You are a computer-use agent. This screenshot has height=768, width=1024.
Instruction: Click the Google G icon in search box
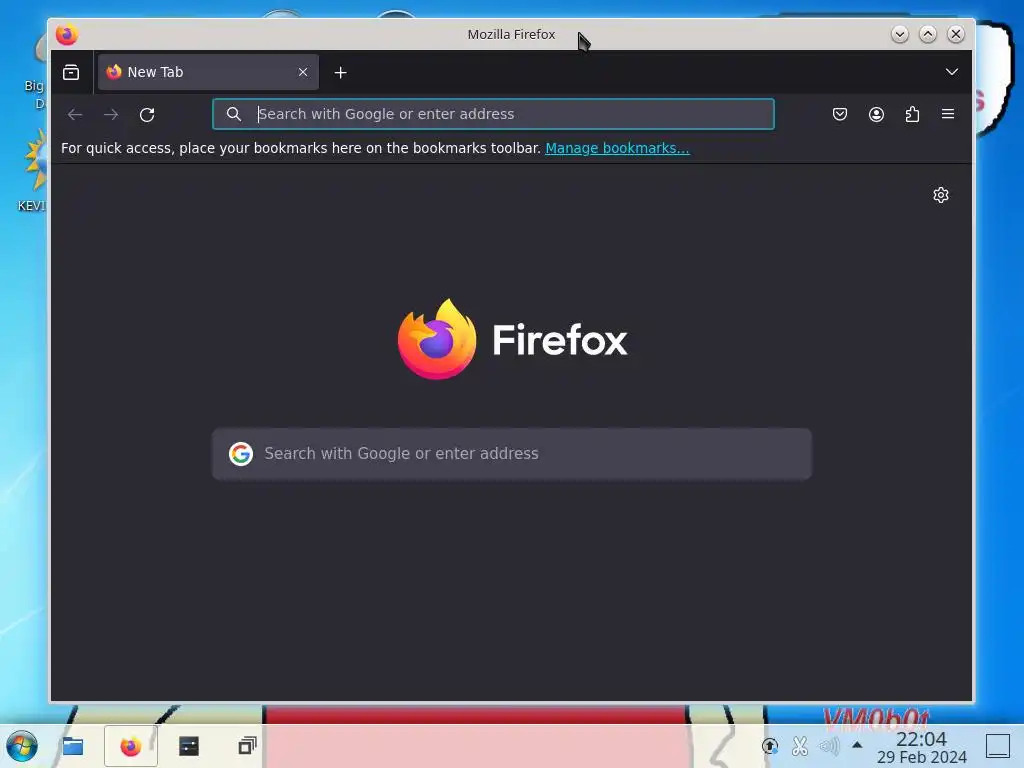[241, 453]
